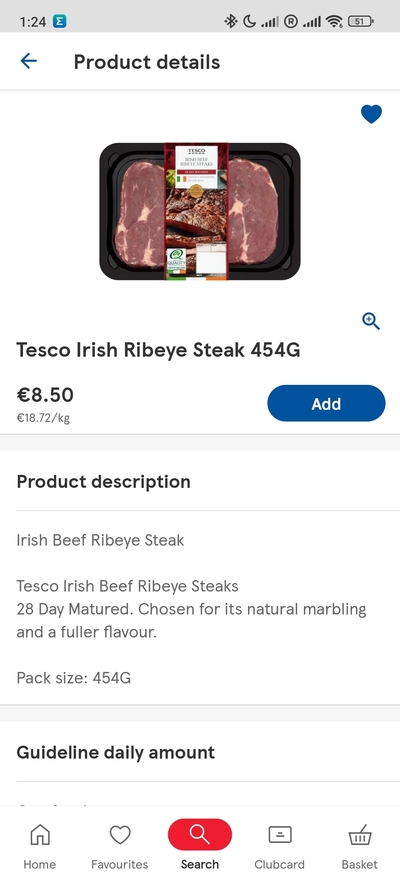Image resolution: width=400 pixels, height=889 pixels.
Task: Select the Product description section heading
Action: (104, 481)
